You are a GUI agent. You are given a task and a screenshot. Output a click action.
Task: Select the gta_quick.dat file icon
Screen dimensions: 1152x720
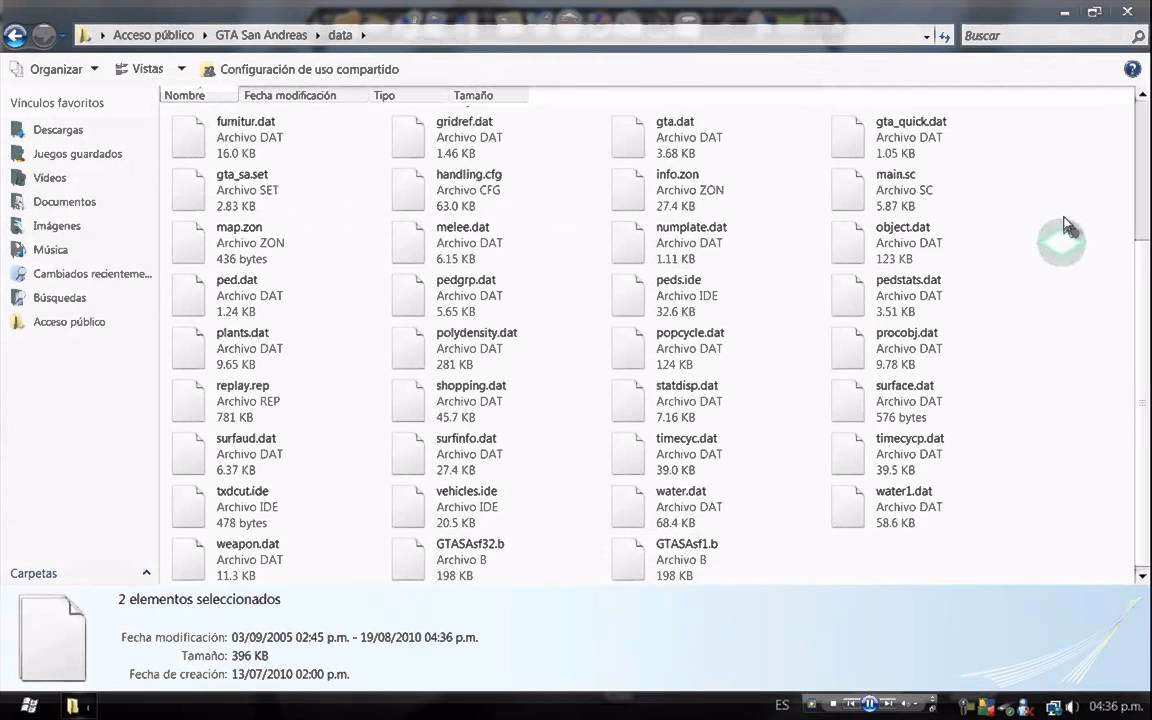coord(848,137)
